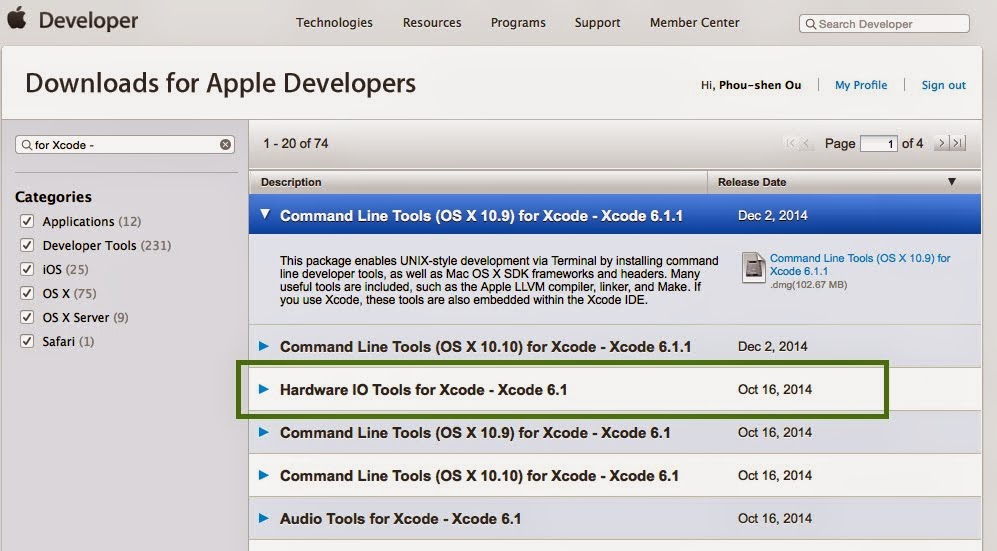Screen dimensions: 997x551
Task: Expand Command Line Tools 10.10 Xcode 6.1.1 row
Action: 264,346
